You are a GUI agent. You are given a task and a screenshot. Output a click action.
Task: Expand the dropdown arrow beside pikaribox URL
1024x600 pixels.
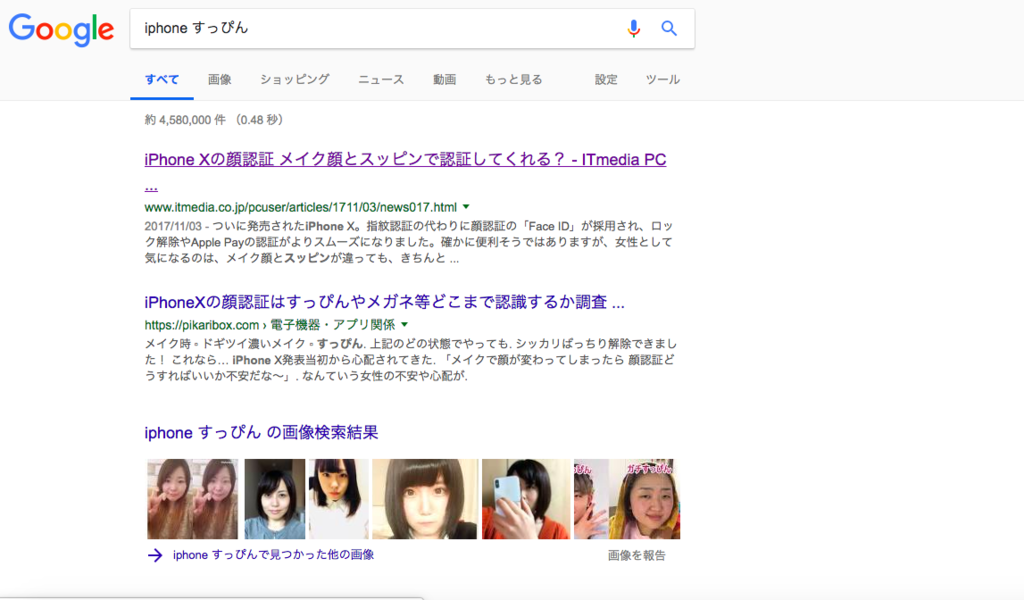click(x=404, y=324)
